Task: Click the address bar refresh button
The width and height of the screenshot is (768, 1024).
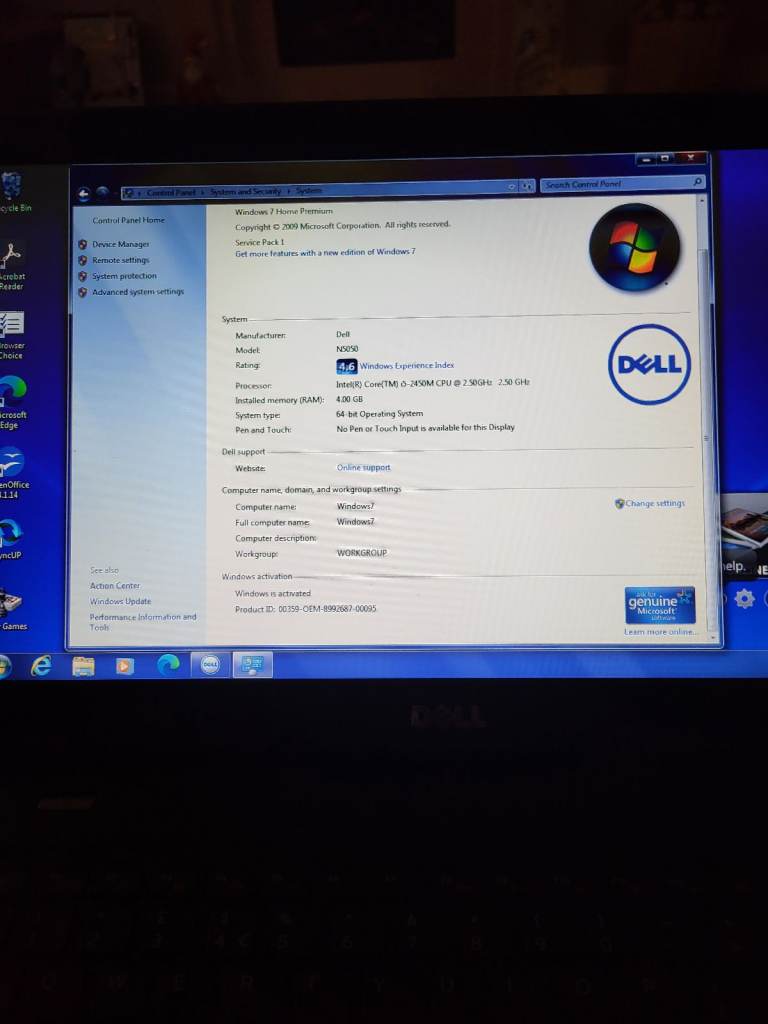Action: click(x=527, y=186)
